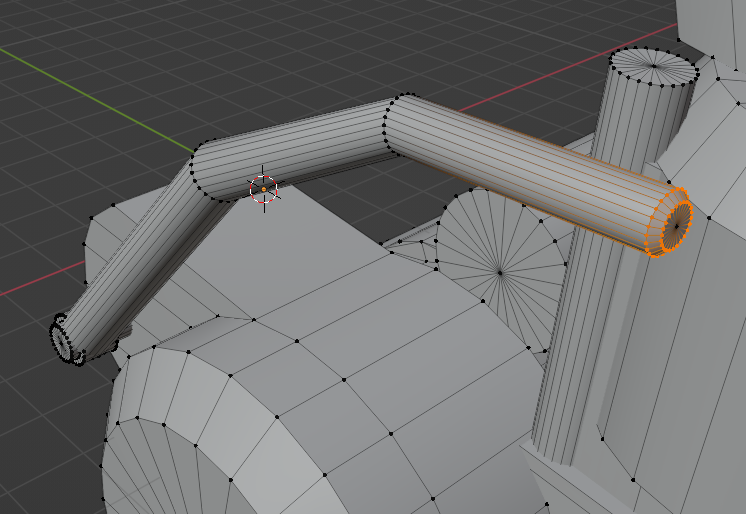Select the center vertex of the radial disc face

coord(500,273)
